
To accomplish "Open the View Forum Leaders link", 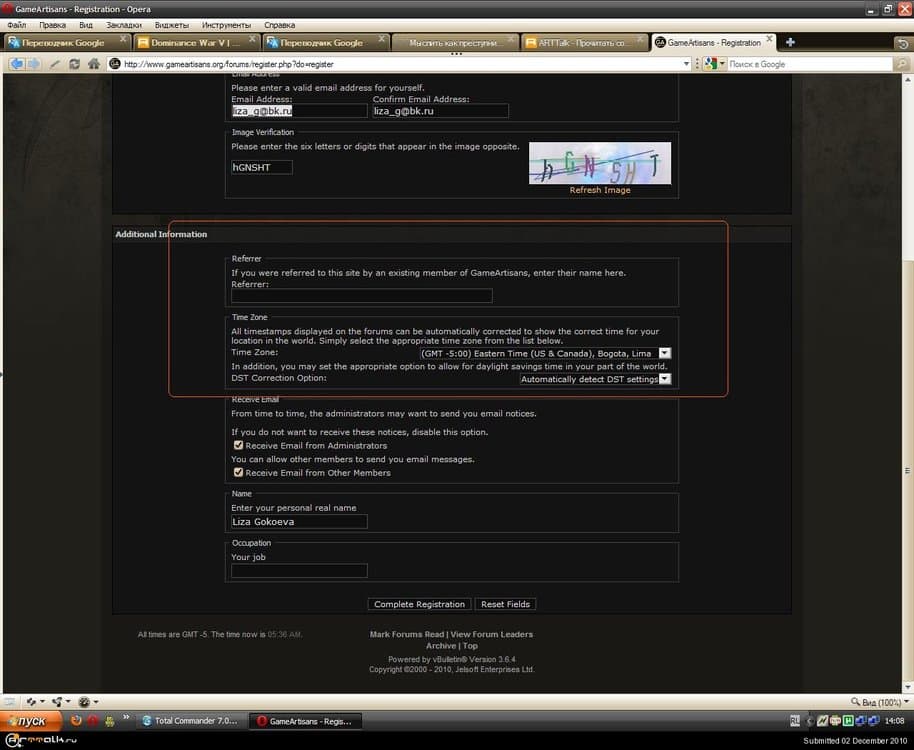I will 491,634.
